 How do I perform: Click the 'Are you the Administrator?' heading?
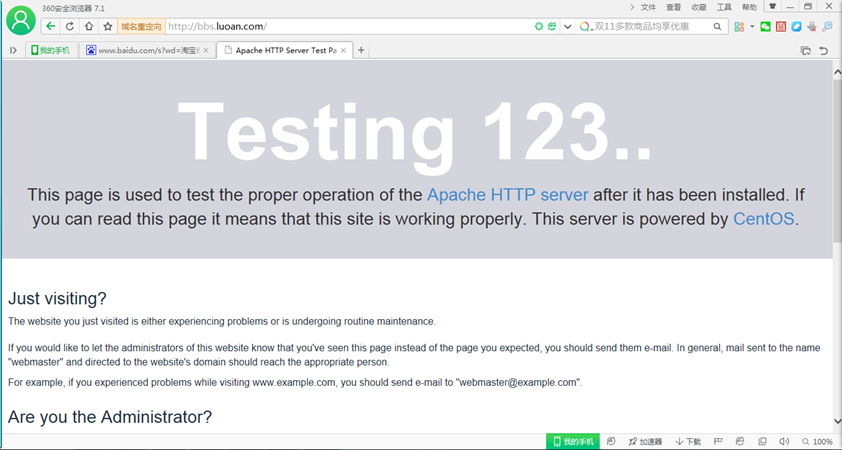[110, 417]
